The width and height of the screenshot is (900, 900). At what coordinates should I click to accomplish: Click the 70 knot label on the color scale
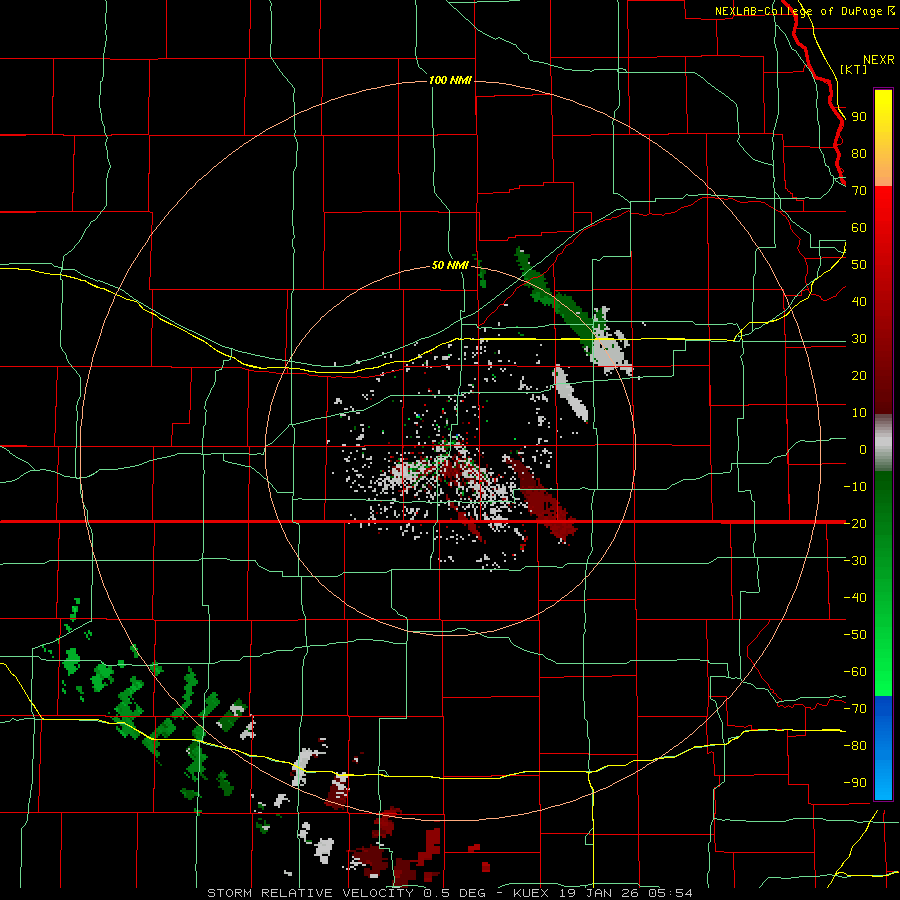(859, 191)
